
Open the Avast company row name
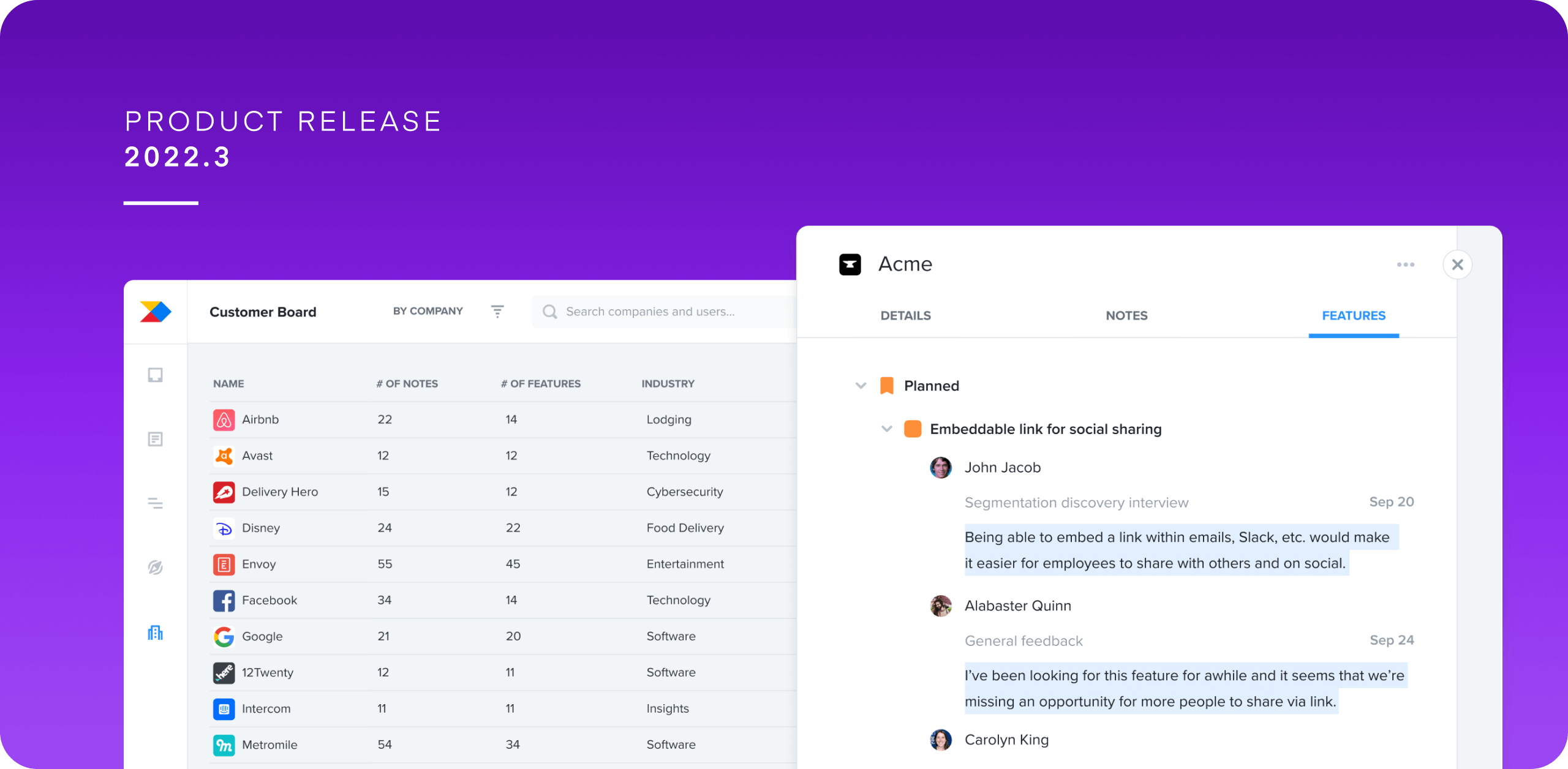coord(257,456)
